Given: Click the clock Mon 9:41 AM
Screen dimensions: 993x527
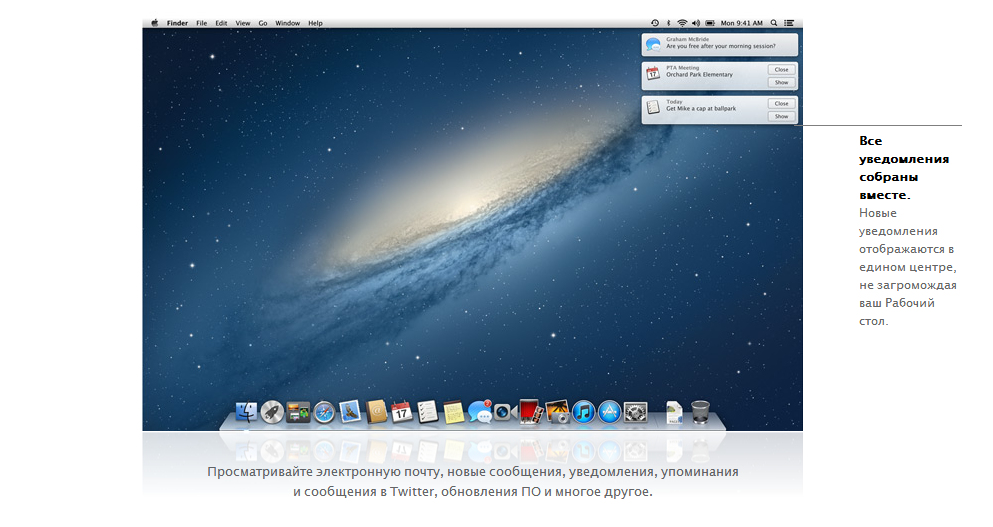Looking at the screenshot, I should pyautogui.click(x=742, y=23).
